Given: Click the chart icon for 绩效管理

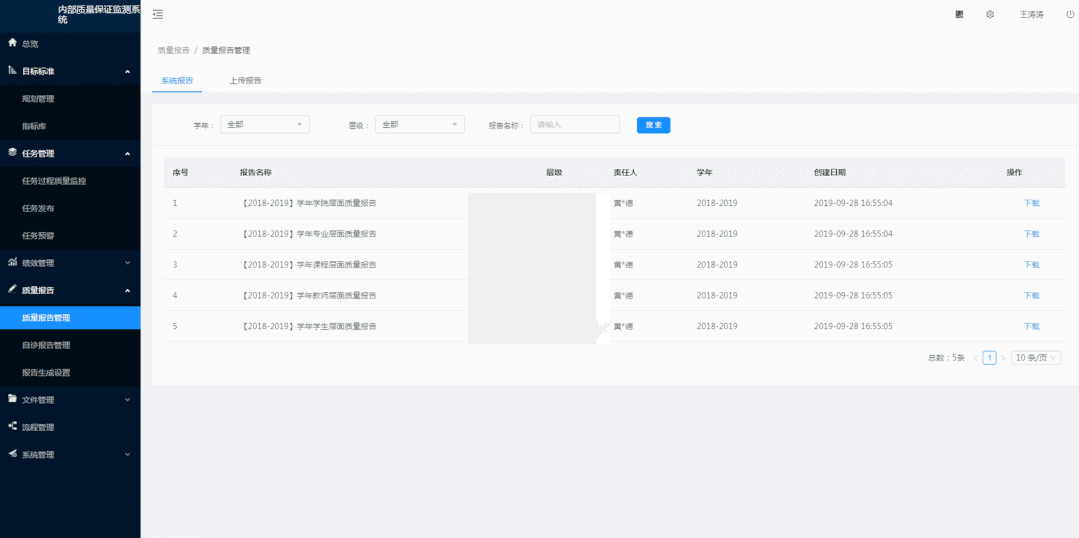Looking at the screenshot, I should (x=12, y=262).
